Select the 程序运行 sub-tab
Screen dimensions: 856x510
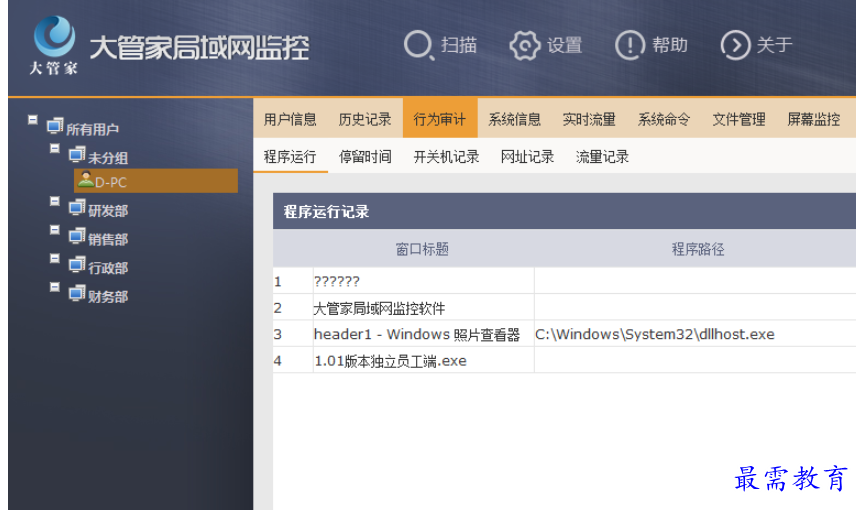click(290, 157)
